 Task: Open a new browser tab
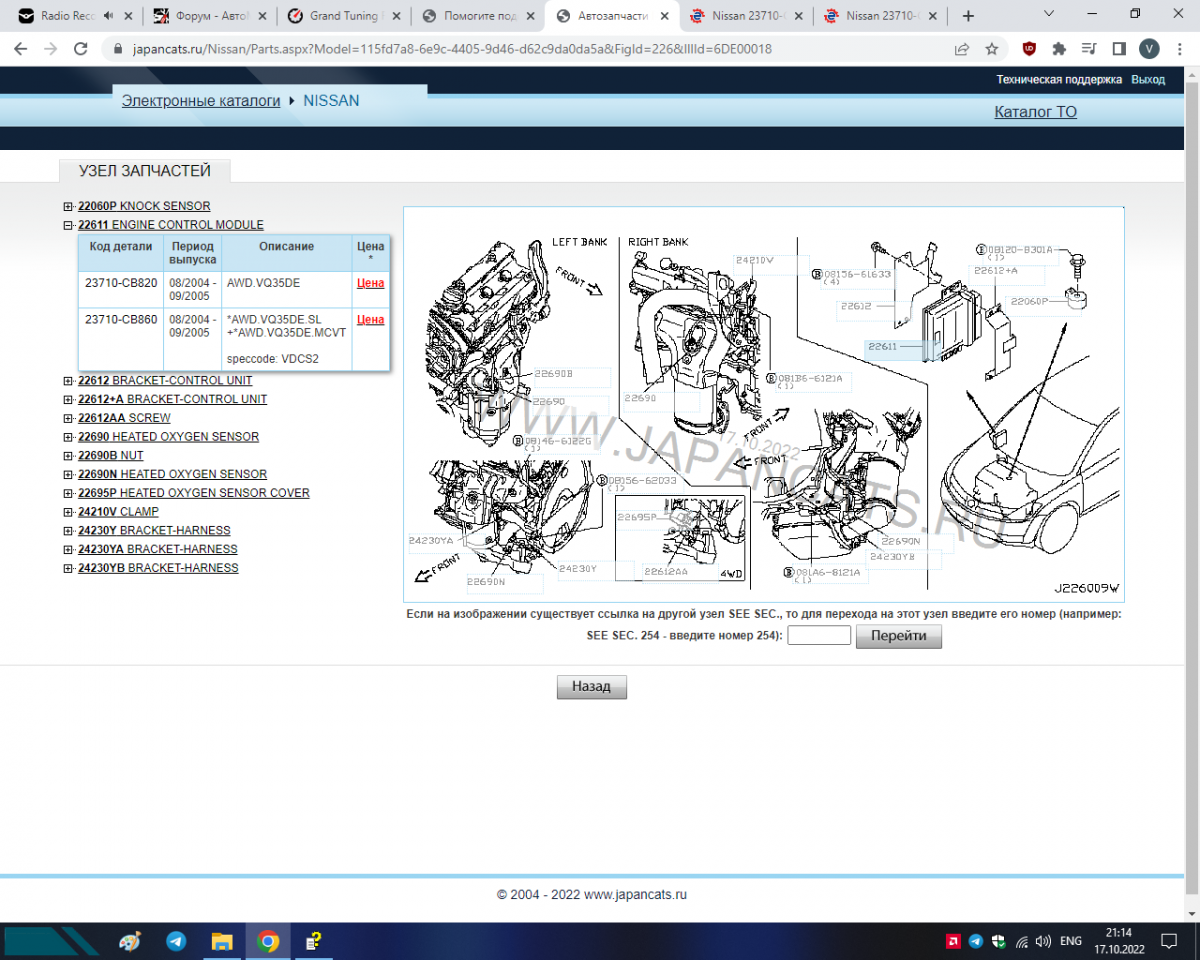click(968, 16)
